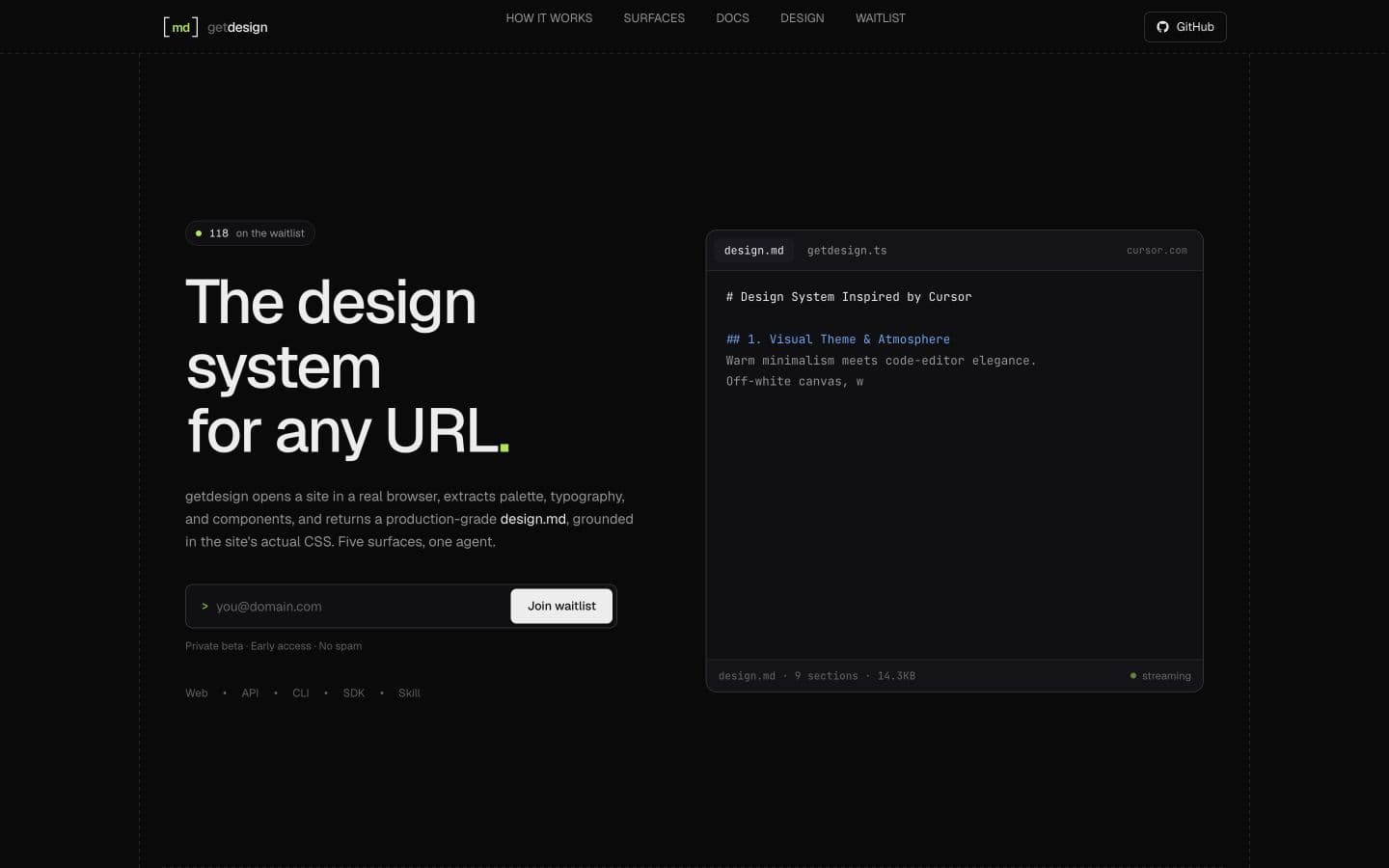The width and height of the screenshot is (1389, 868).
Task: Go to the SURFACES nav item
Action: click(x=654, y=18)
